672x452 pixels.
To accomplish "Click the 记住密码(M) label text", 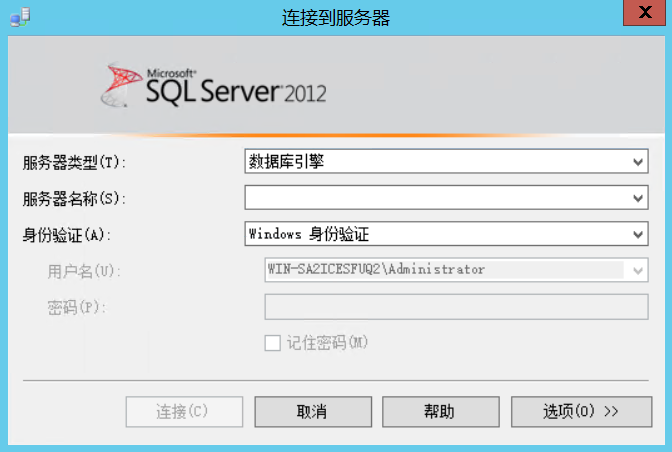I will click(x=327, y=343).
